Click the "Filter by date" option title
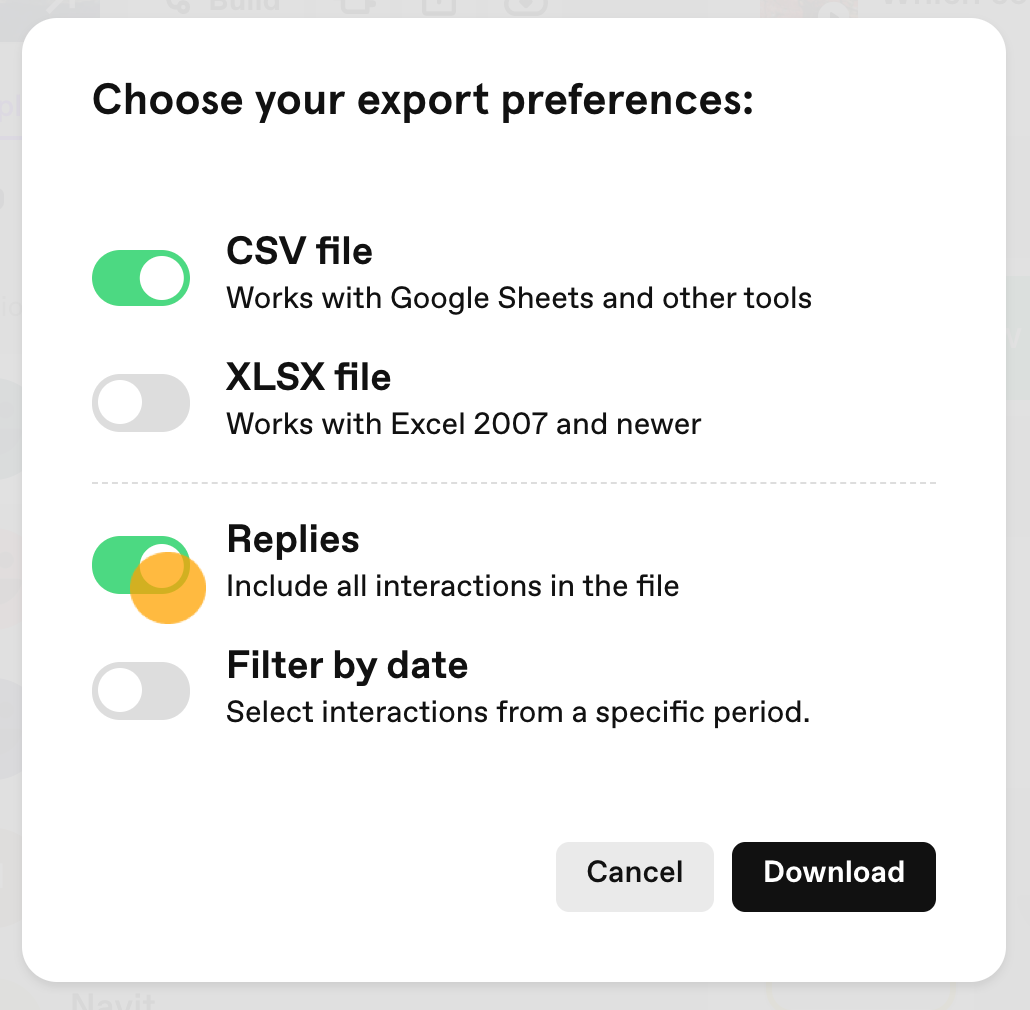 (347, 665)
